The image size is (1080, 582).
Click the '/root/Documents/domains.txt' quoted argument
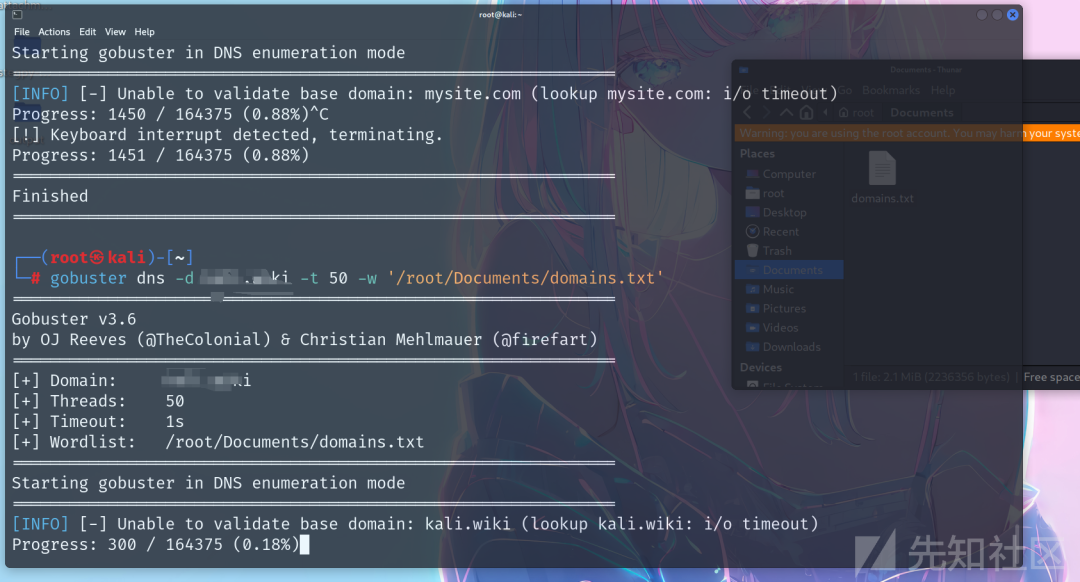tap(525, 278)
